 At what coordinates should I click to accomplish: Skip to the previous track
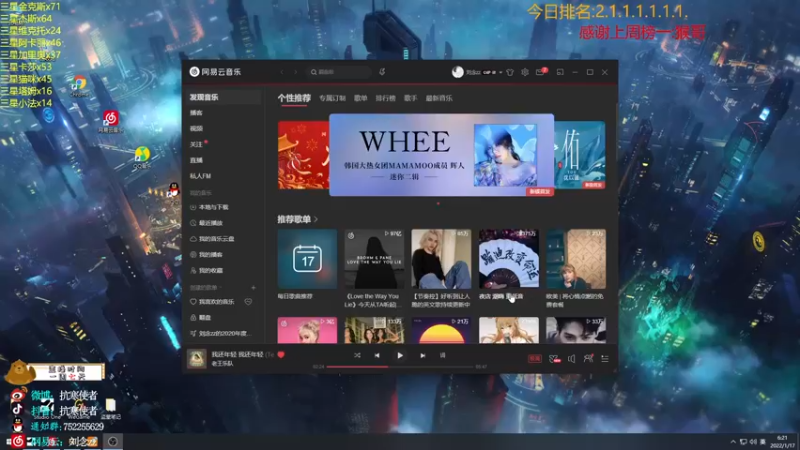click(x=377, y=356)
